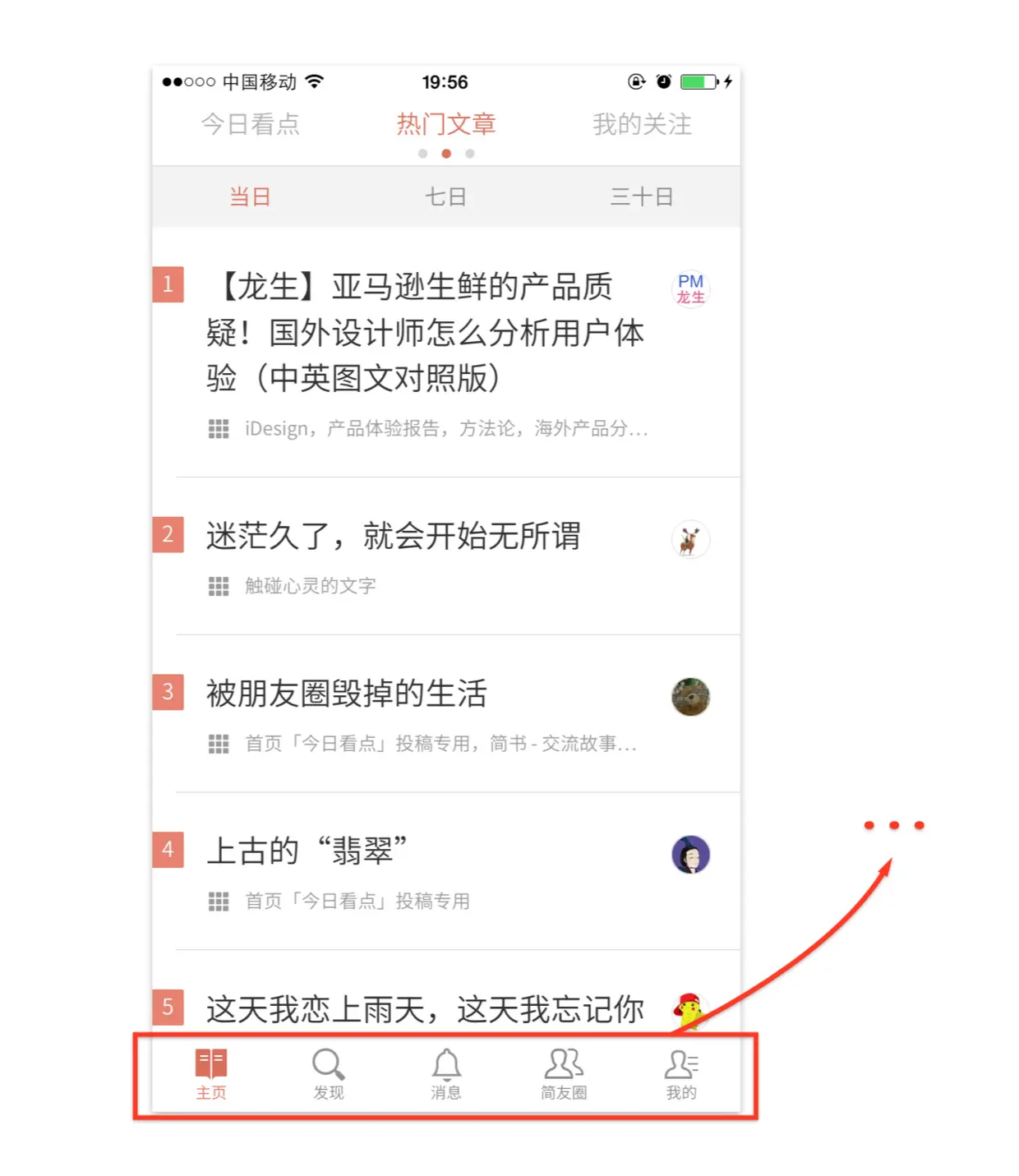The width and height of the screenshot is (1019, 1176).
Task: Select the 当日 time range filter
Action: [x=250, y=196]
